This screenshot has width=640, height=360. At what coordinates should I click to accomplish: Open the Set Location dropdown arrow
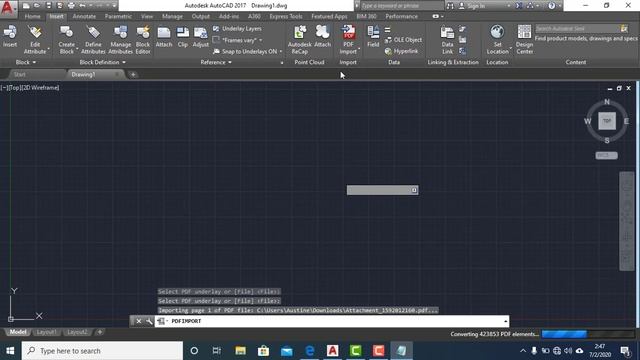[510, 48]
